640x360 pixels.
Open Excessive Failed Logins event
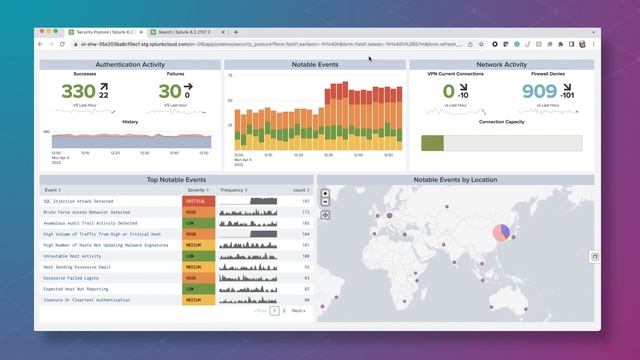tap(71, 278)
